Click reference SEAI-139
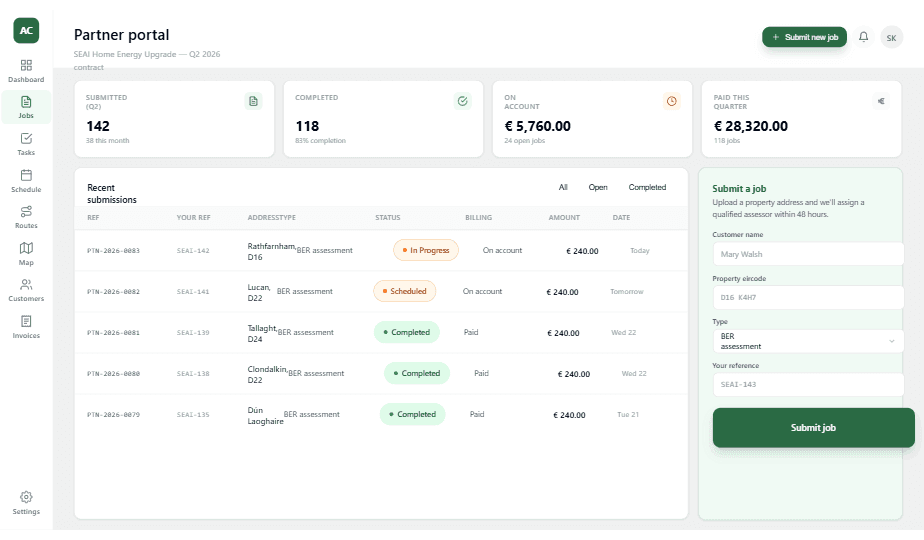The image size is (924, 540). click(x=193, y=333)
